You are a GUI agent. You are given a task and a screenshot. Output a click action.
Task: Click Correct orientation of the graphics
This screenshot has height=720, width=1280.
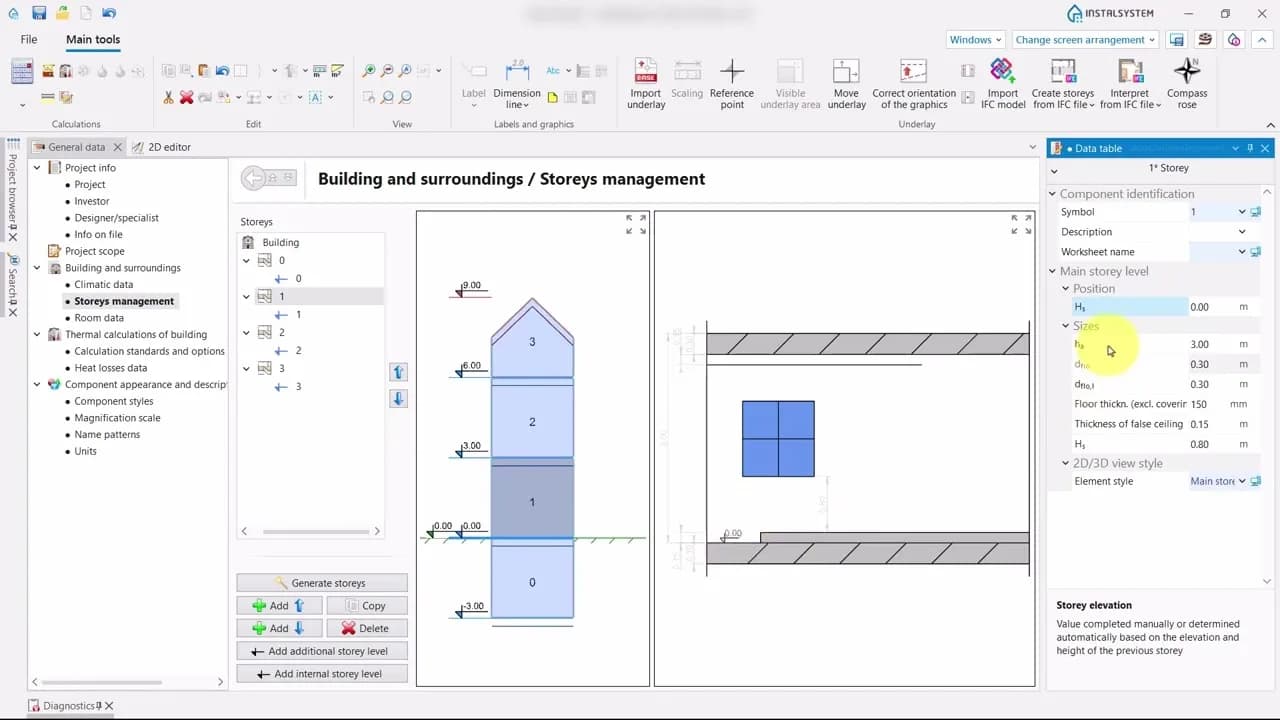(913, 73)
